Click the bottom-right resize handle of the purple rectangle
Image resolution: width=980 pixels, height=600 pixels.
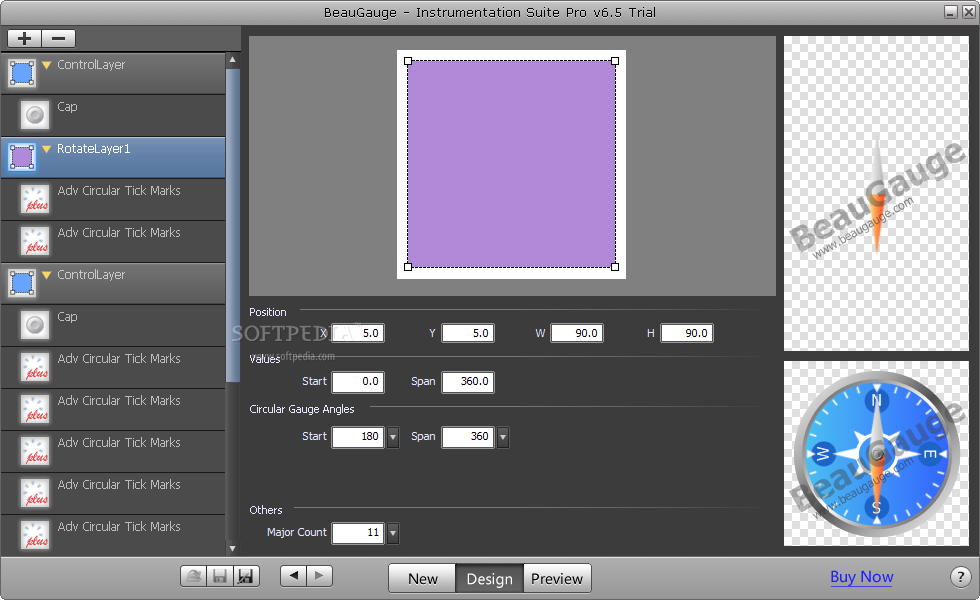(615, 267)
